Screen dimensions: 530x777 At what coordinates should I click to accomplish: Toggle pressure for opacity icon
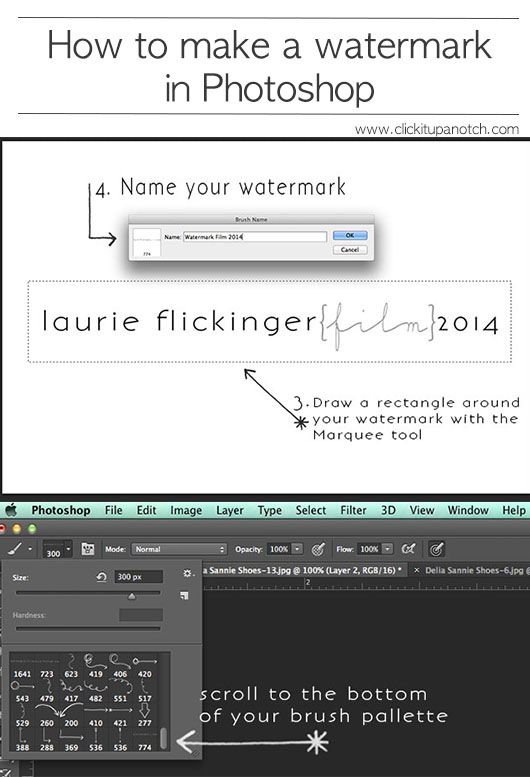pos(318,549)
